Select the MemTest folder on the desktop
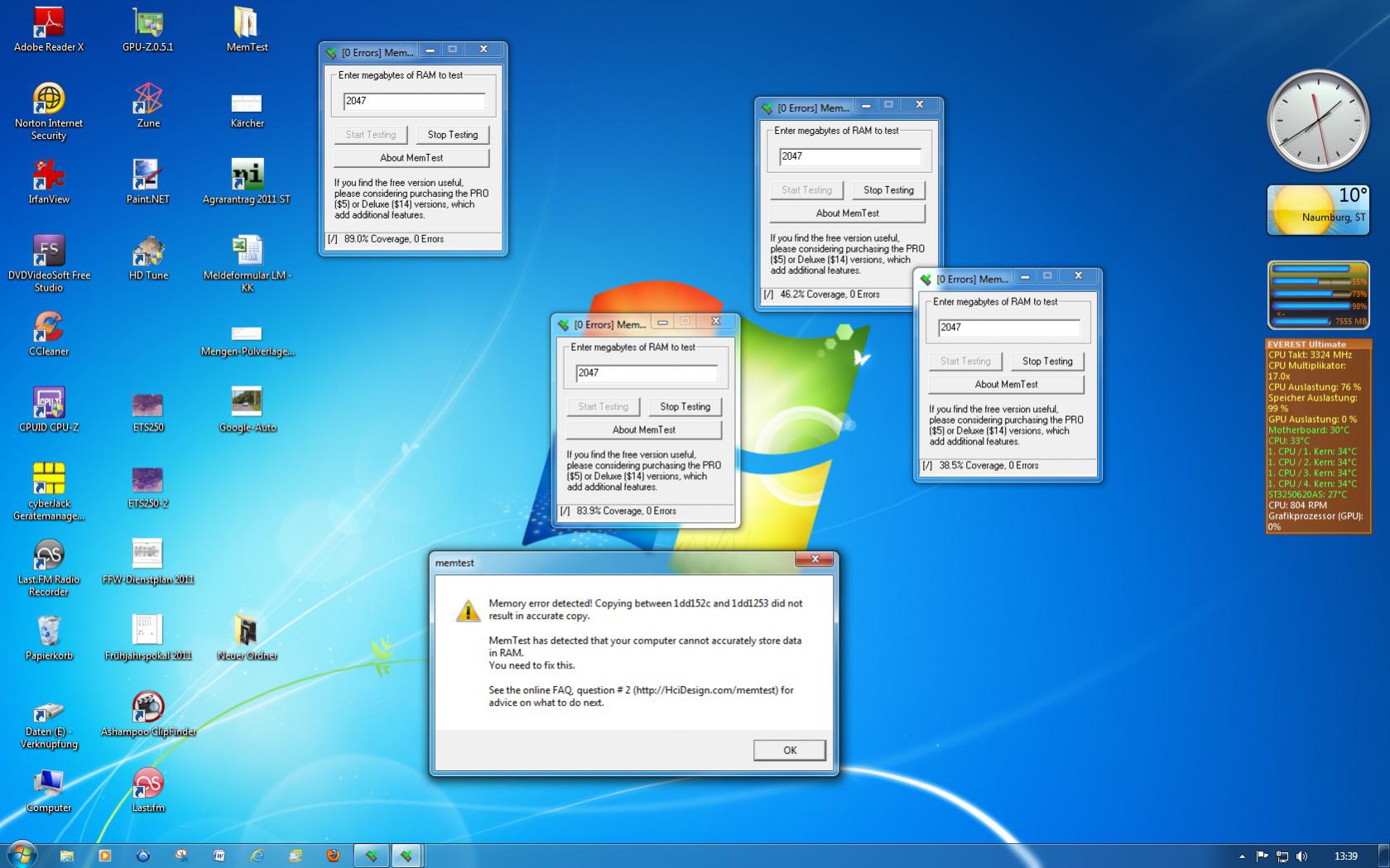This screenshot has height=868, width=1390. tap(247, 30)
